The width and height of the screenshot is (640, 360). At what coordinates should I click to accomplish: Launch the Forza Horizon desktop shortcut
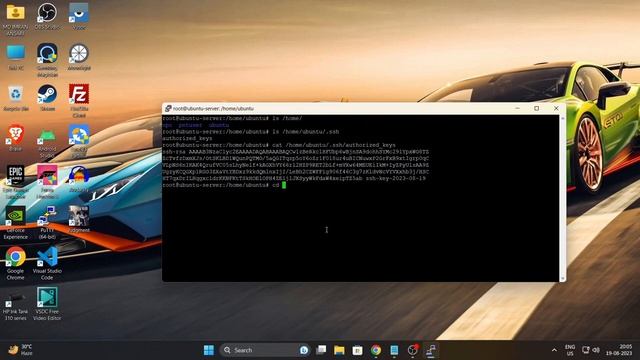(47, 181)
